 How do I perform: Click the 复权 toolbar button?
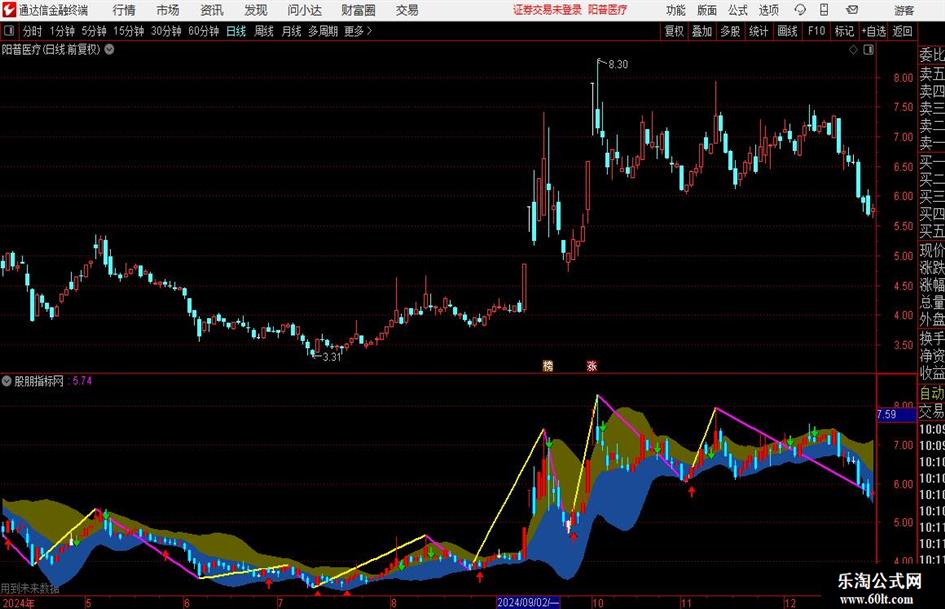coord(674,31)
